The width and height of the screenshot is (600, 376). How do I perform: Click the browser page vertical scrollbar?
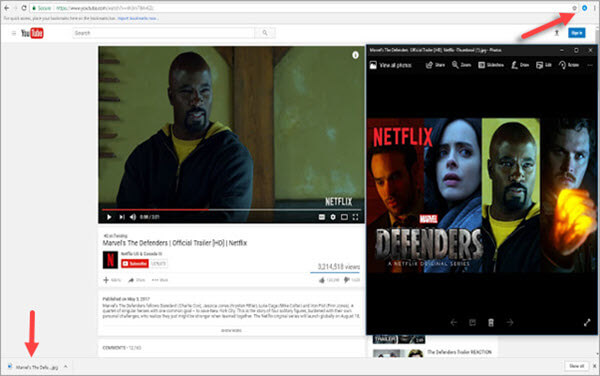(x=597, y=191)
